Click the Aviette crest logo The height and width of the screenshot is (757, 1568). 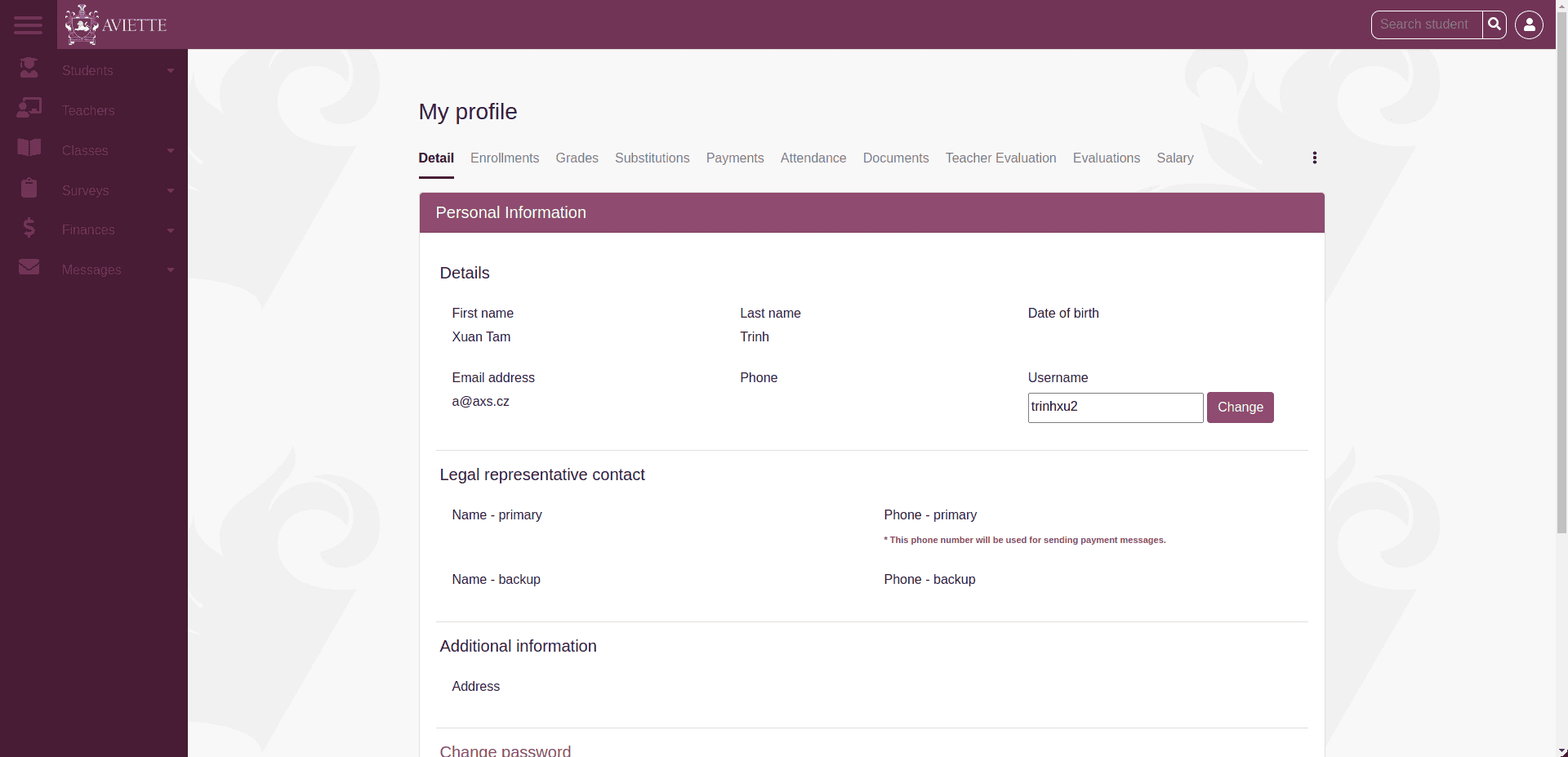81,24
